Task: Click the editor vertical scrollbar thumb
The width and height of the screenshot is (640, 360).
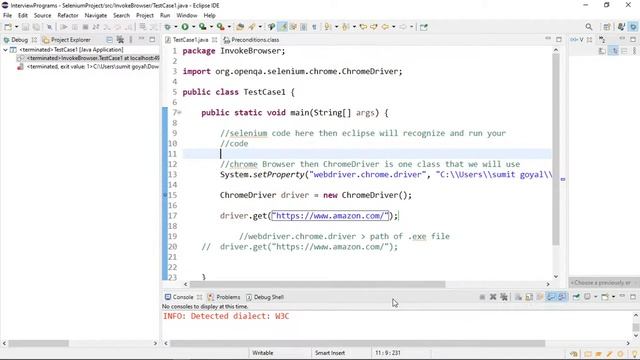Action: pos(556,149)
